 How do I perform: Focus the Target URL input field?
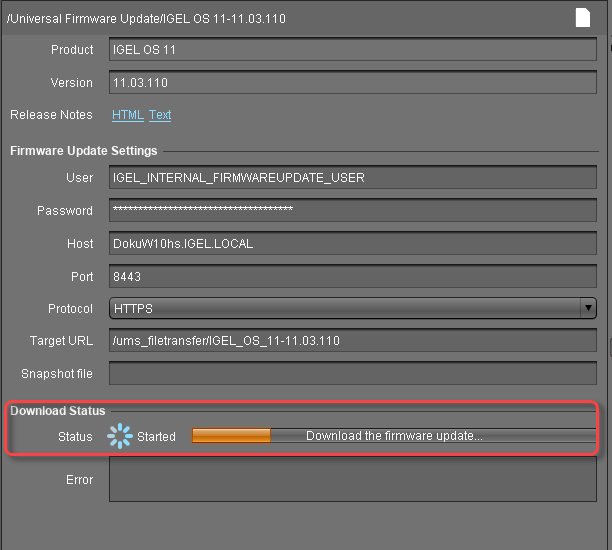click(352, 341)
